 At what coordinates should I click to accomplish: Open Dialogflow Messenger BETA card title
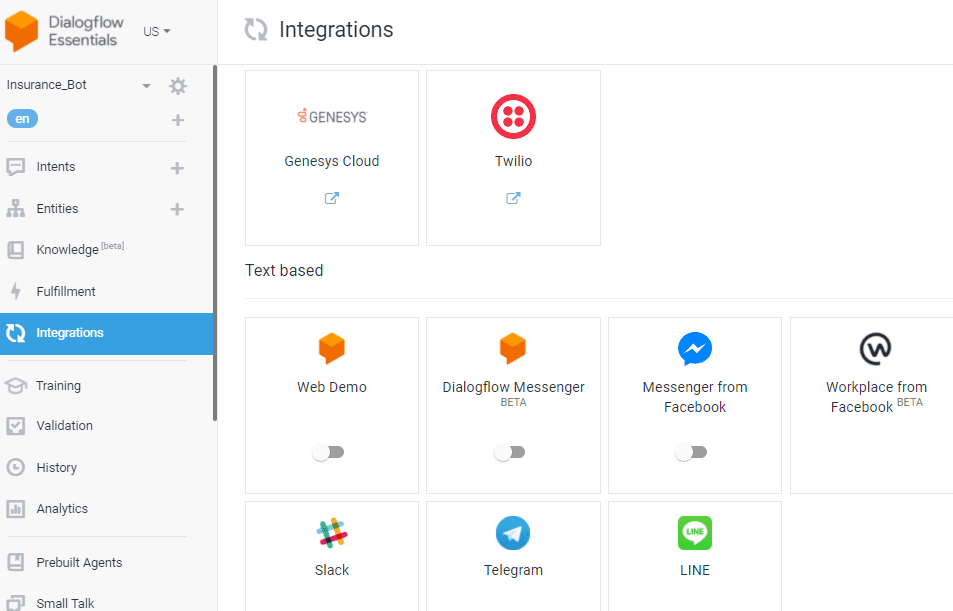coord(514,393)
